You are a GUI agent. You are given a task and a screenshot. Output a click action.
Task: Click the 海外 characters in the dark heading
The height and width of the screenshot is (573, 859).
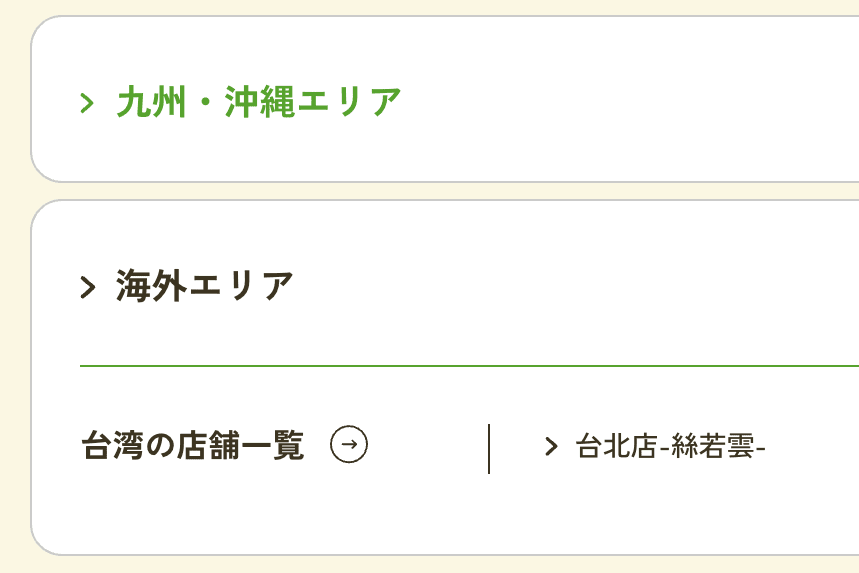tap(151, 286)
